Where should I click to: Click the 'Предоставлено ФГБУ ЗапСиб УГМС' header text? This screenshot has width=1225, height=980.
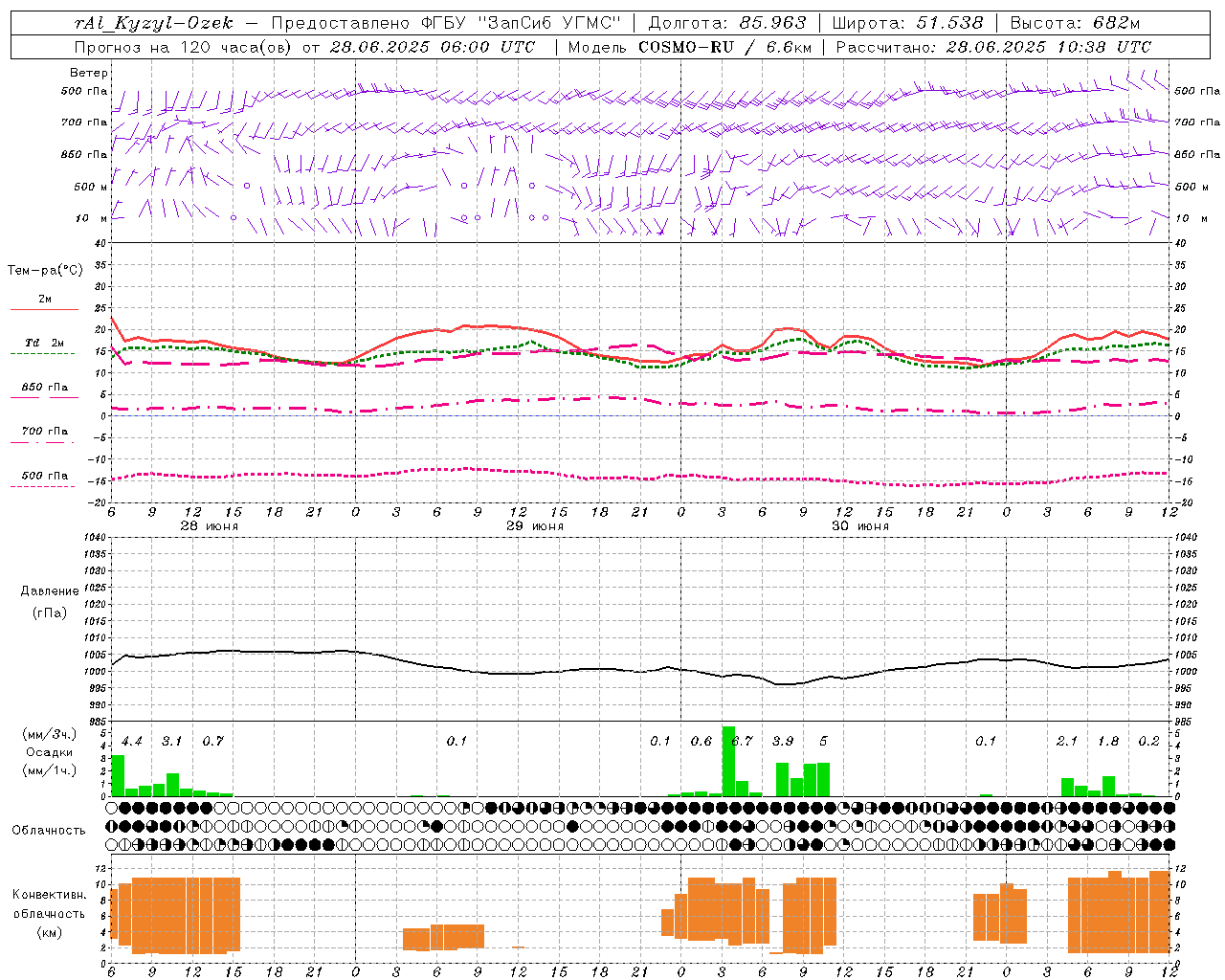click(x=446, y=23)
